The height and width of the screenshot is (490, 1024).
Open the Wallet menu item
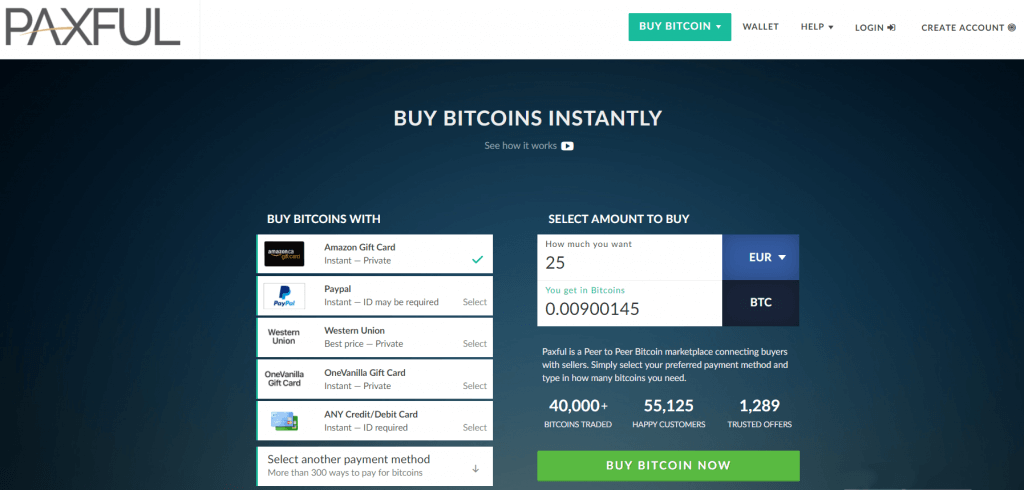pyautogui.click(x=761, y=27)
